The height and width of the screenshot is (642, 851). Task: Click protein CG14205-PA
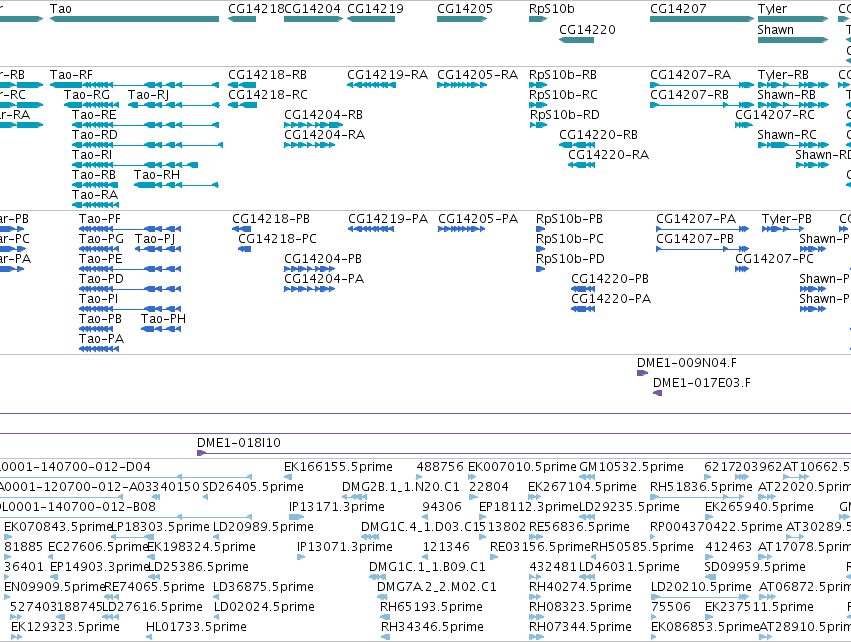461,229
